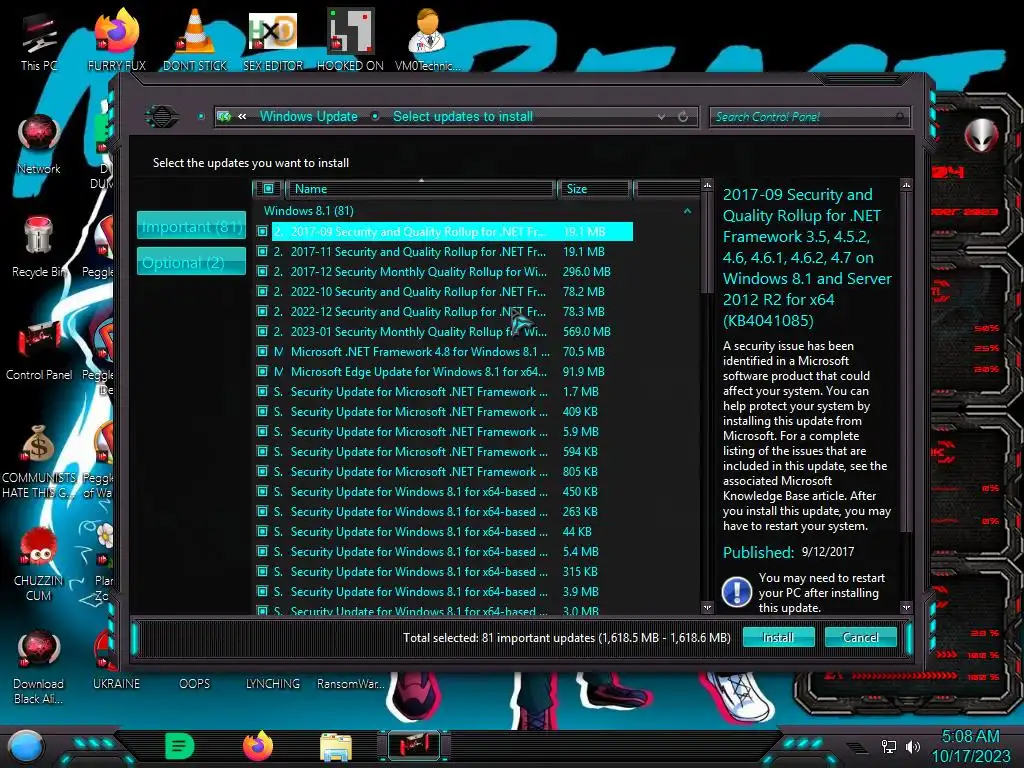Click the volume speaker tray icon
Image resolution: width=1024 pixels, height=768 pixels.
[912, 746]
